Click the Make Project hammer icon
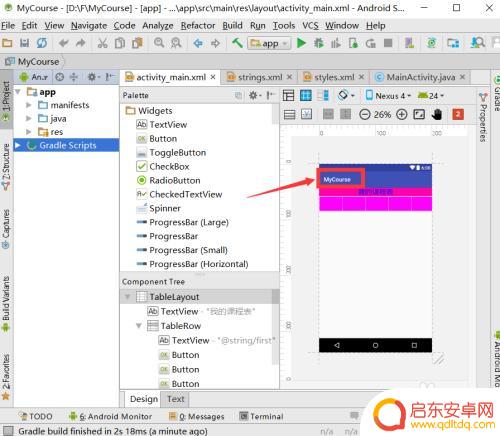Viewport: 500px width, 436px height. pyautogui.click(x=237, y=43)
